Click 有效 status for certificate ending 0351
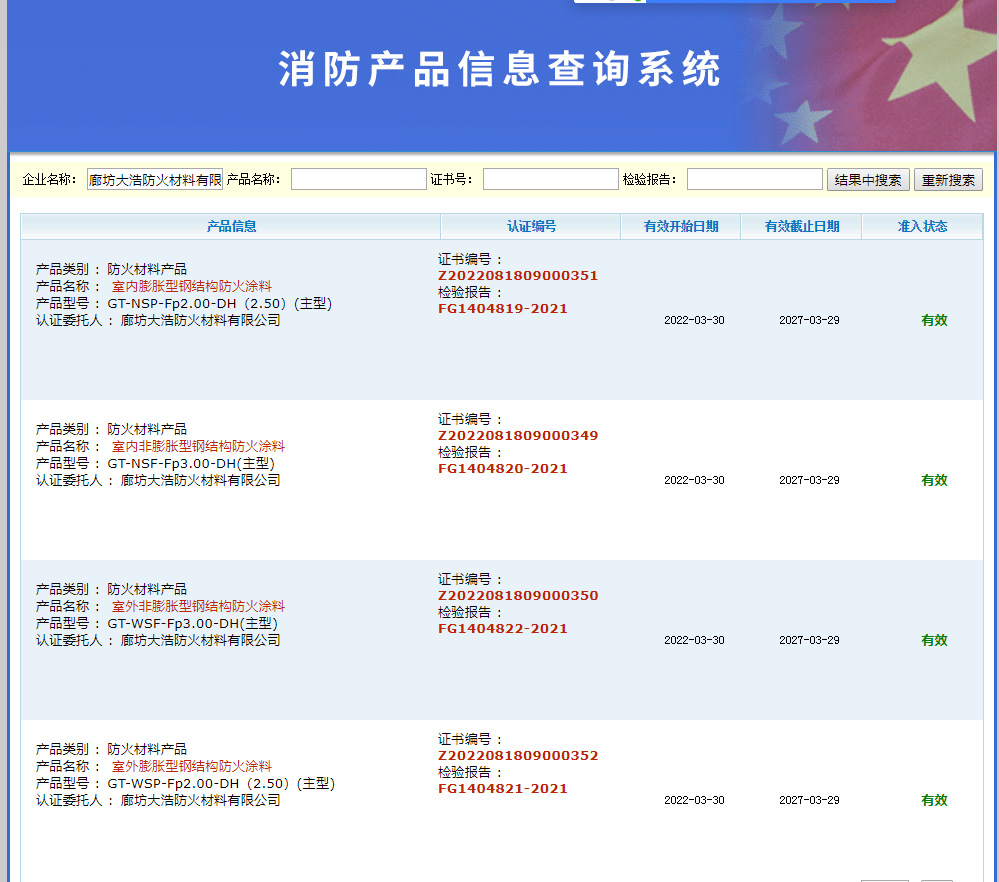Viewport: 999px width, 882px height. [934, 320]
